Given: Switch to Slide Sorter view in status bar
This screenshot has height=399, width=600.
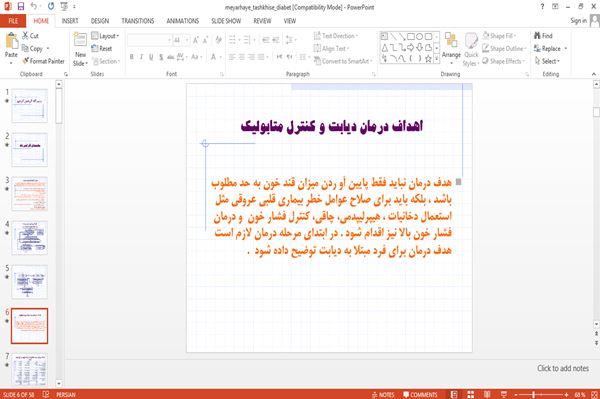Looking at the screenshot, I should pos(471,394).
